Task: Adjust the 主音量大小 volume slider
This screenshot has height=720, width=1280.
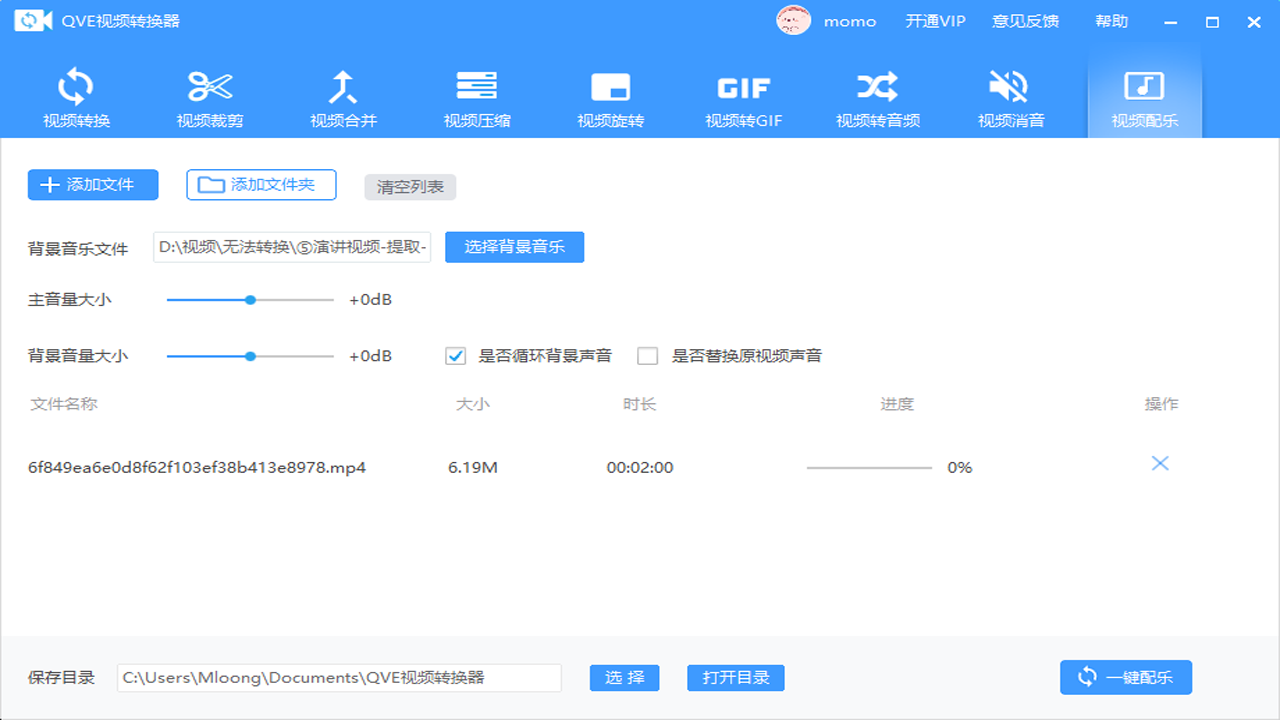Action: tap(251, 299)
